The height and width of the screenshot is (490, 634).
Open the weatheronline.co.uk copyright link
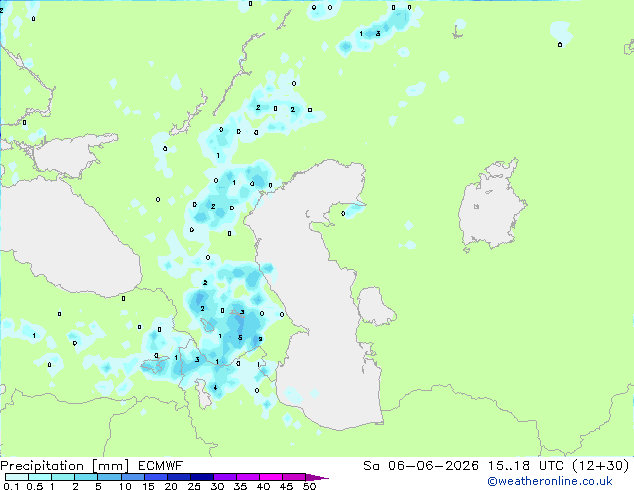550,481
